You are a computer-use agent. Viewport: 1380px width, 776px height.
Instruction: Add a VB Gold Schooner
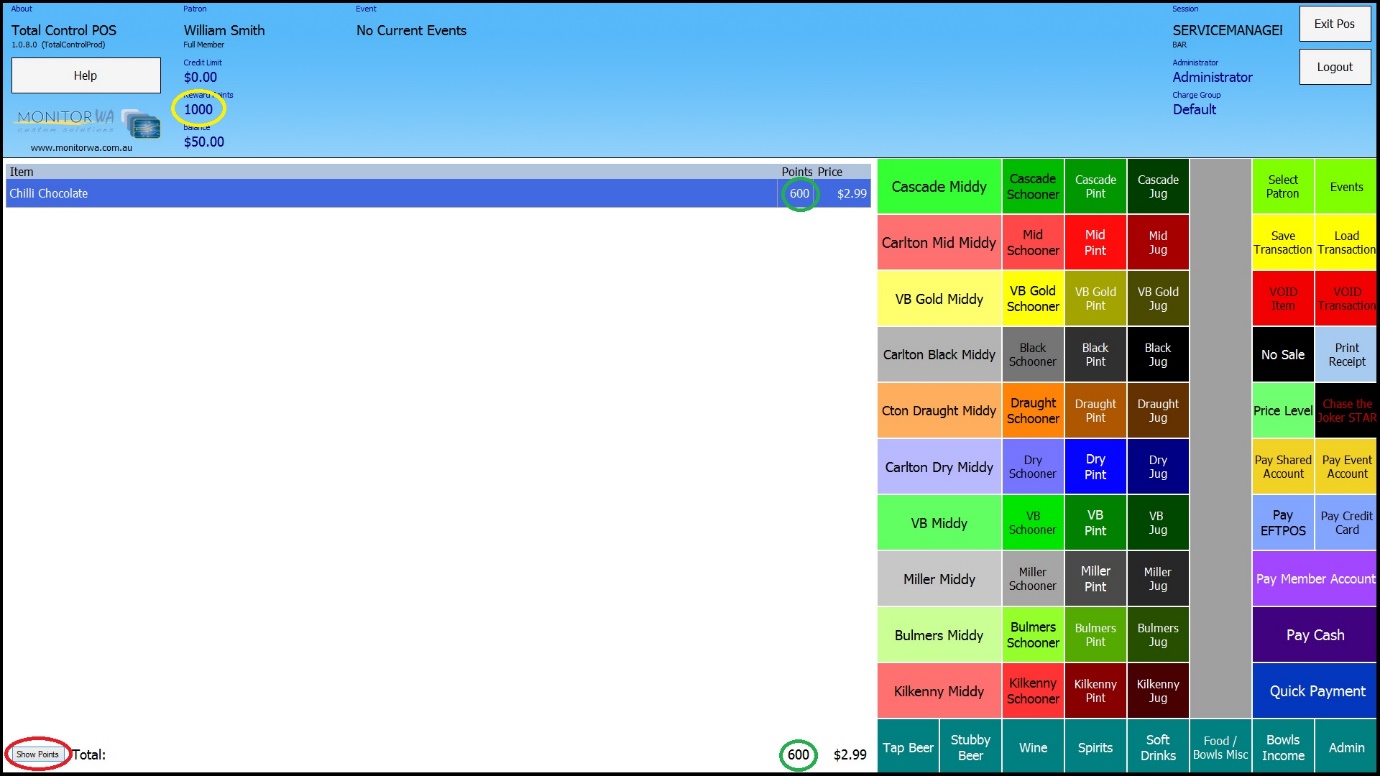click(1033, 298)
